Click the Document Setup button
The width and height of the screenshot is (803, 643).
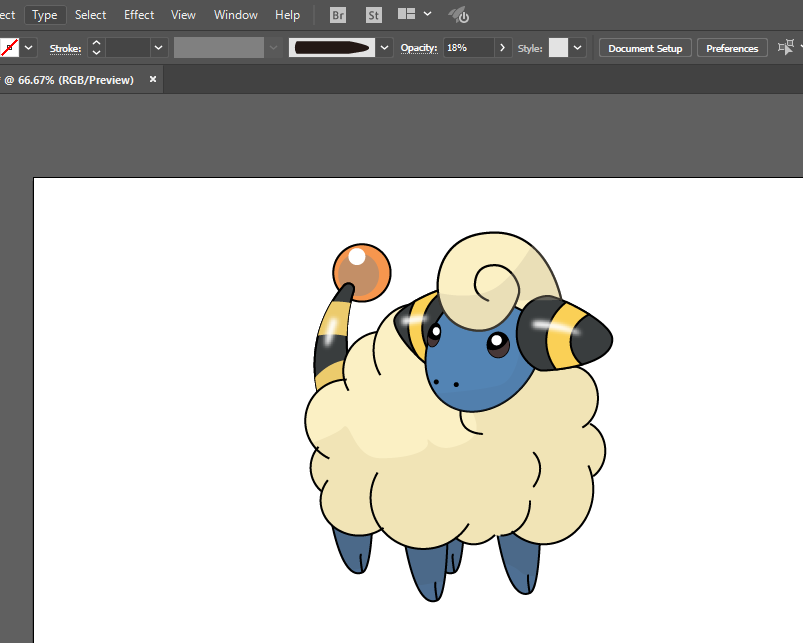[645, 48]
